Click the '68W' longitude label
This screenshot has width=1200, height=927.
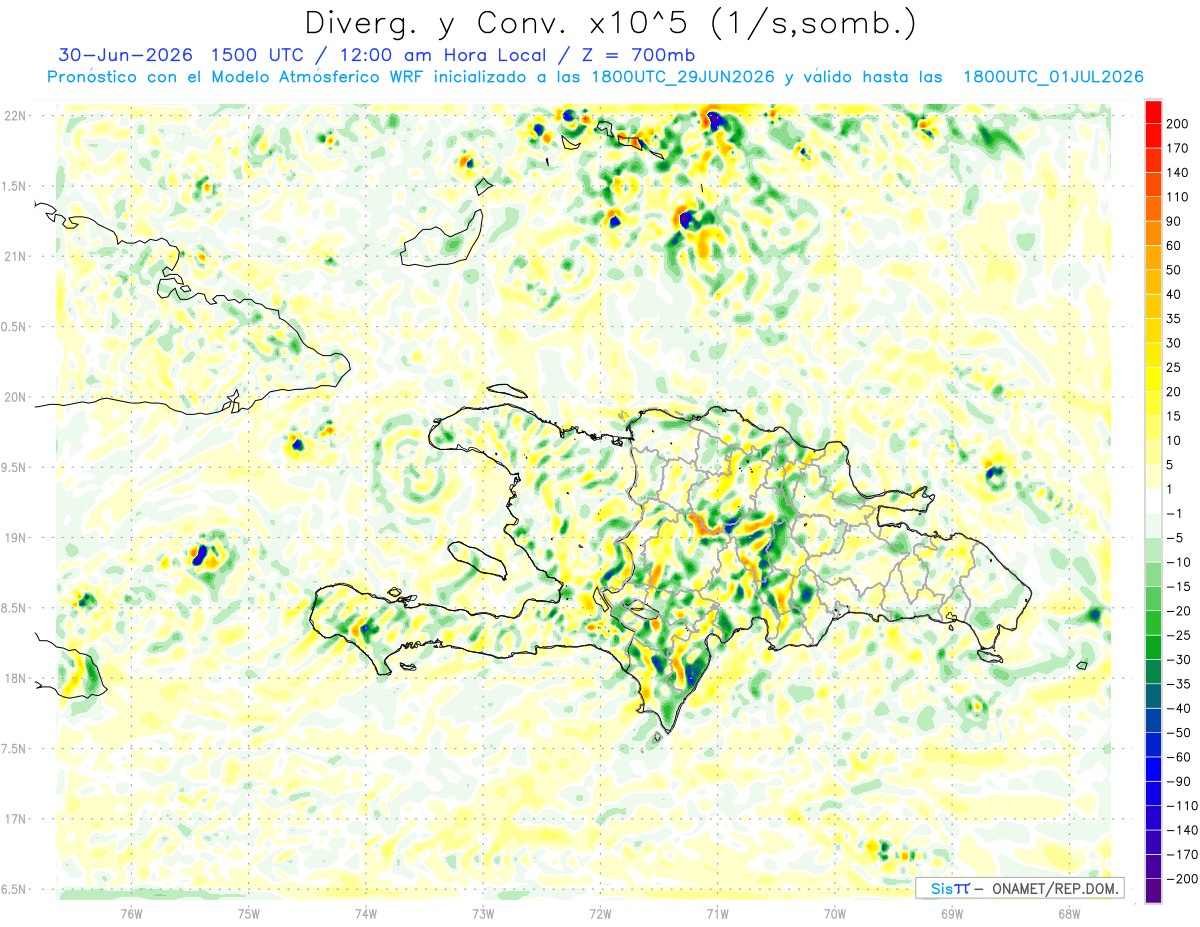[1068, 913]
